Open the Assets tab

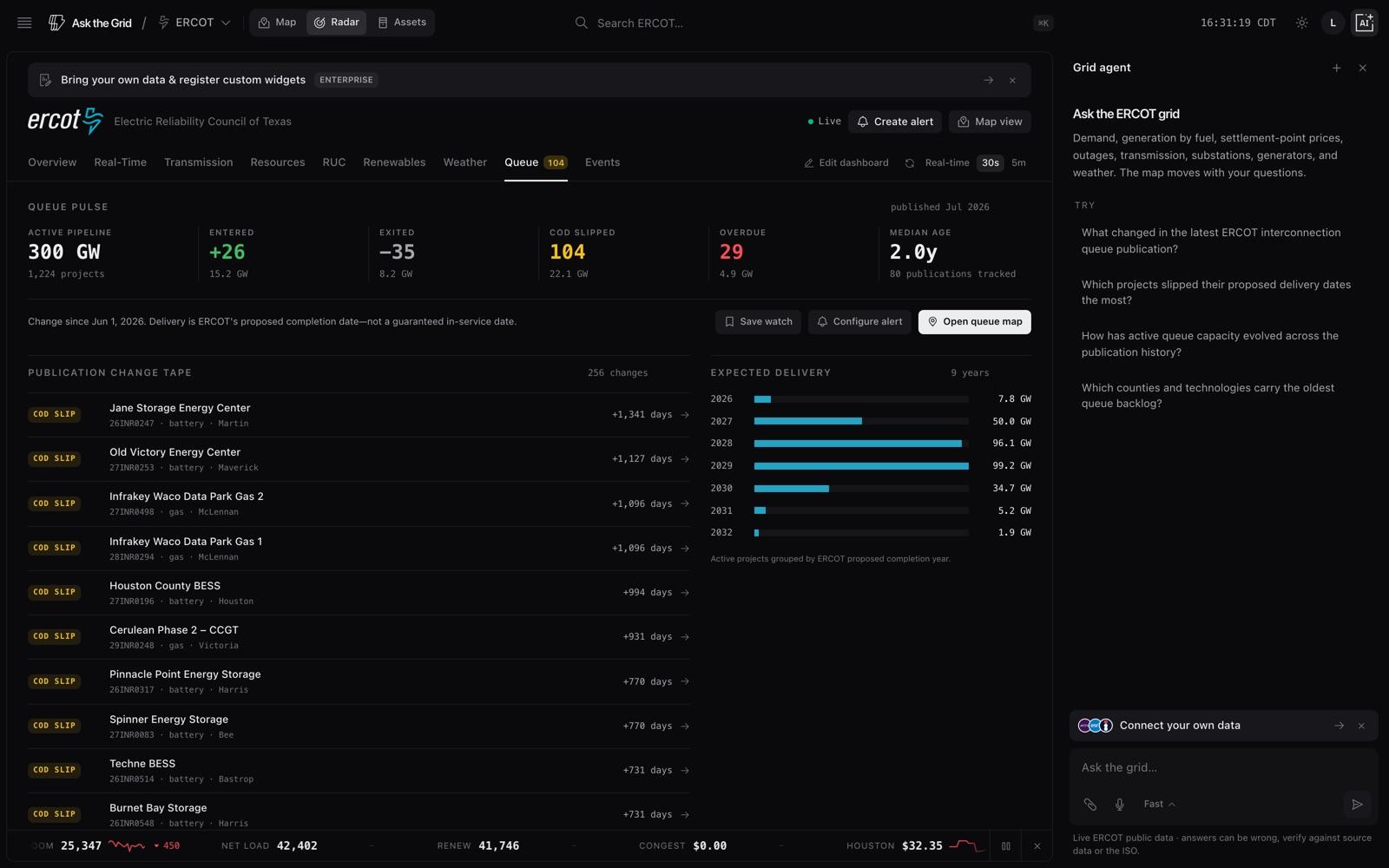pos(402,23)
